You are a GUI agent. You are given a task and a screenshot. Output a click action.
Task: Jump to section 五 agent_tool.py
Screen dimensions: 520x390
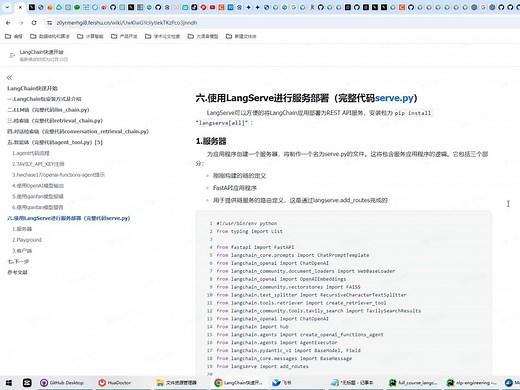point(55,142)
